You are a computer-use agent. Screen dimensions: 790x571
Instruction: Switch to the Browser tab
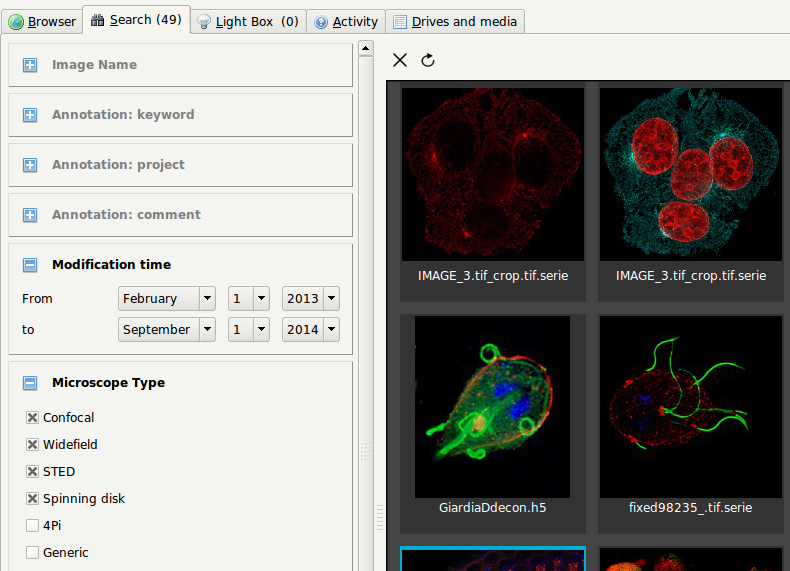[x=42, y=21]
